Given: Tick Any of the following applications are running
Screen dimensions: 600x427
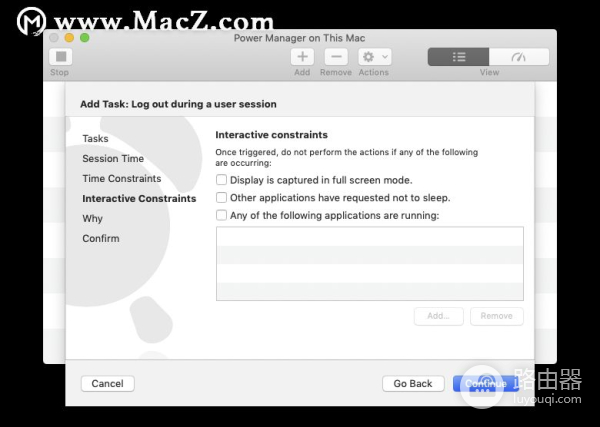Looking at the screenshot, I should [221, 215].
